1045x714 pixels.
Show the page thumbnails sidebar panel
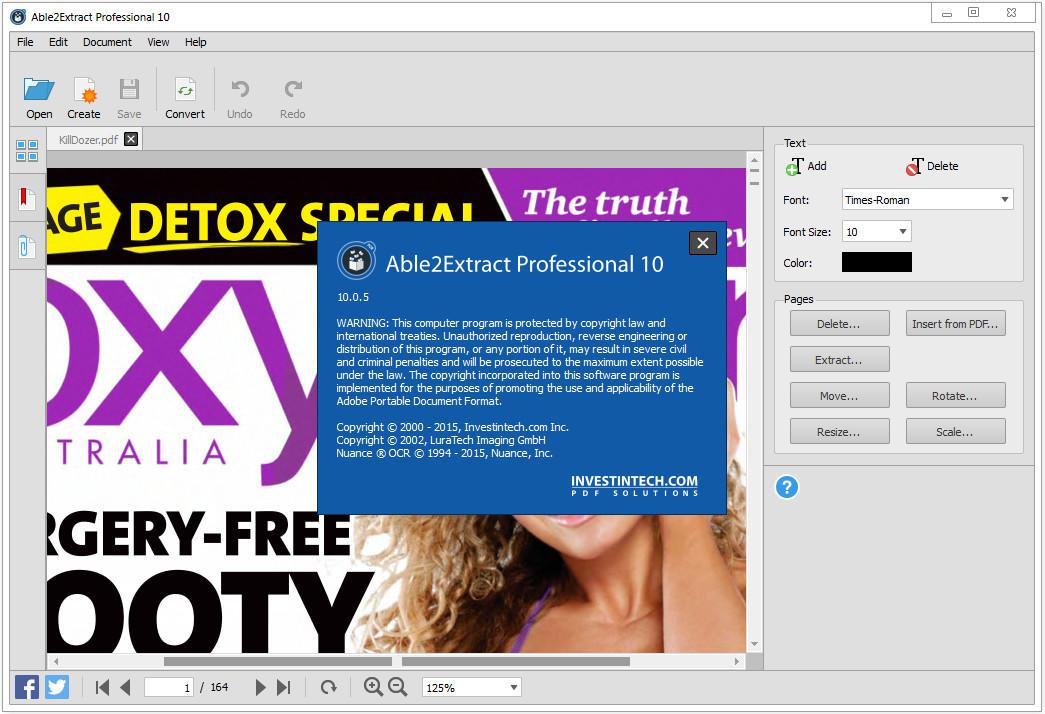click(27, 151)
